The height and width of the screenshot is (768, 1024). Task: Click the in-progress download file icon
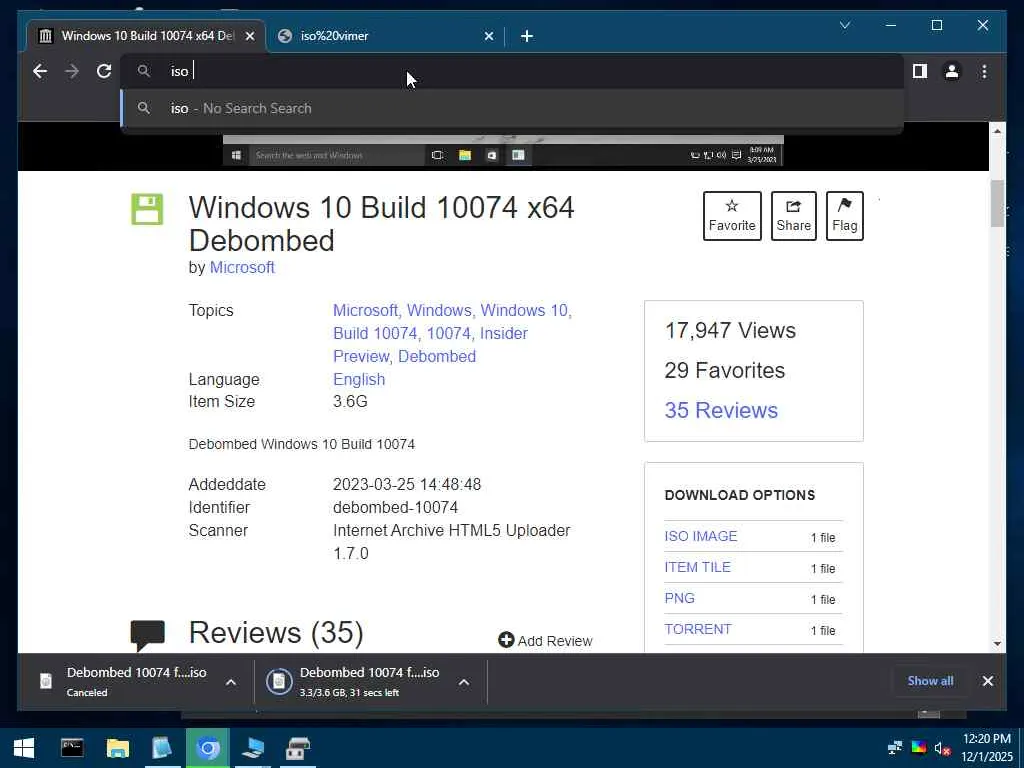pos(279,681)
